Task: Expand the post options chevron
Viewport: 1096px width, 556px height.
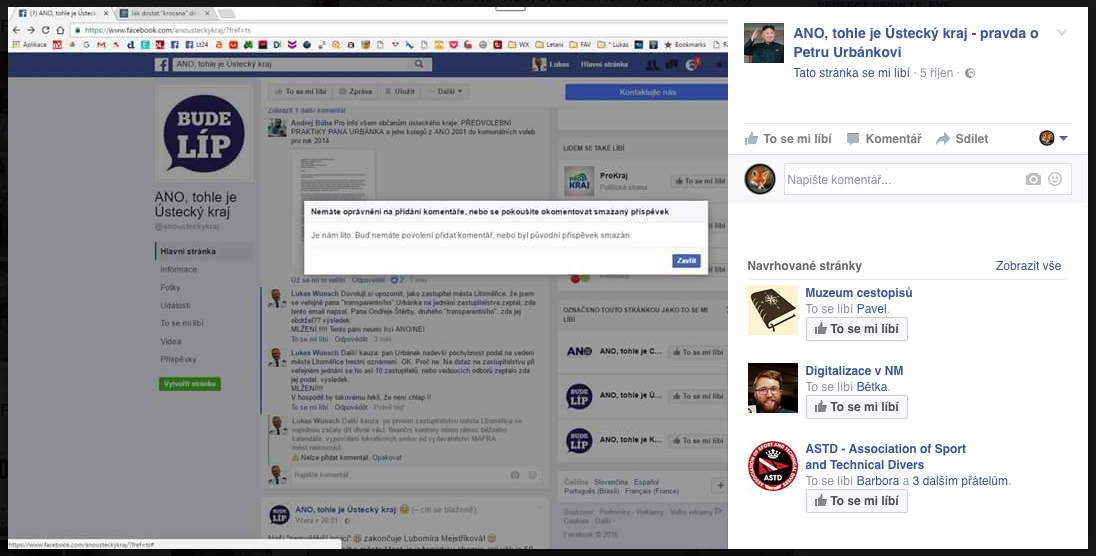Action: (1061, 33)
